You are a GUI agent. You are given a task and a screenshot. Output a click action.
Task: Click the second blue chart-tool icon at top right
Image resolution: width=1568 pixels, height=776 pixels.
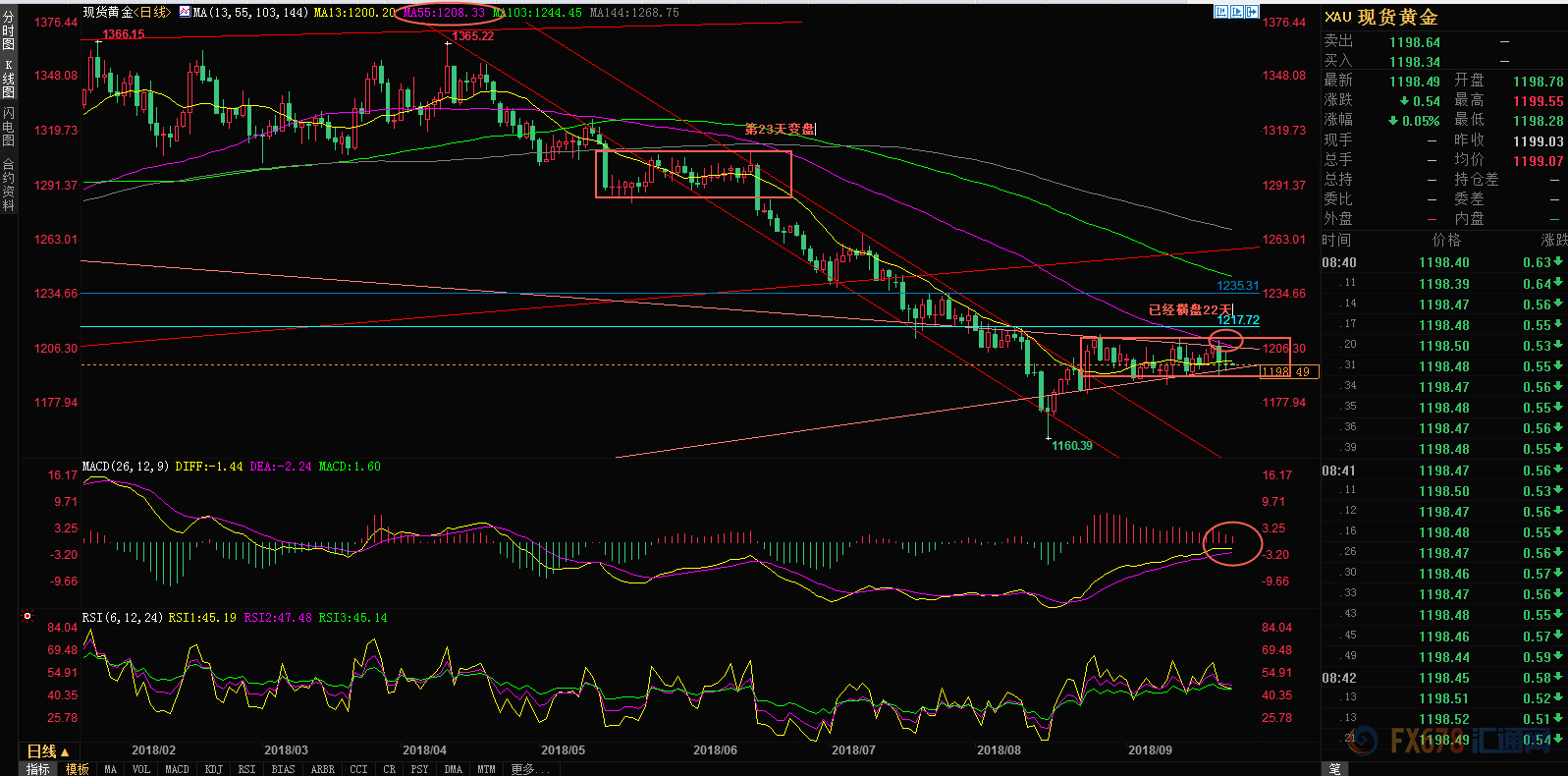[x=1237, y=12]
